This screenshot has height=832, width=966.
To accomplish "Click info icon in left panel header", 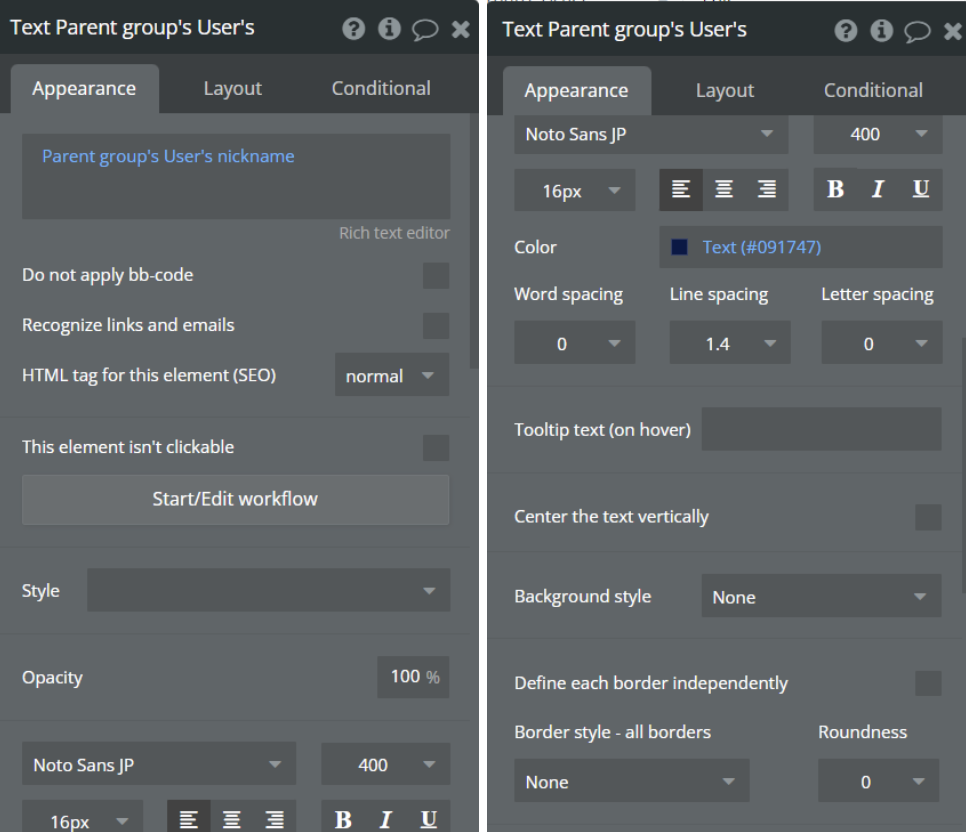I will 389,29.
